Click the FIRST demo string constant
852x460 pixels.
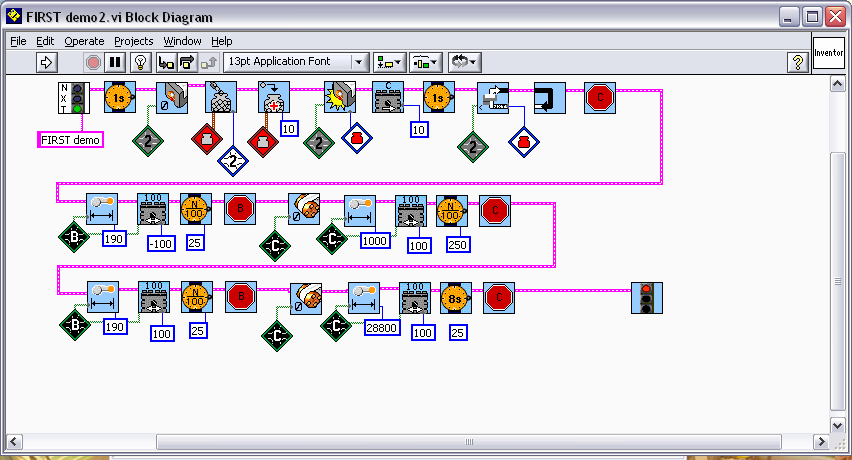pyautogui.click(x=70, y=140)
